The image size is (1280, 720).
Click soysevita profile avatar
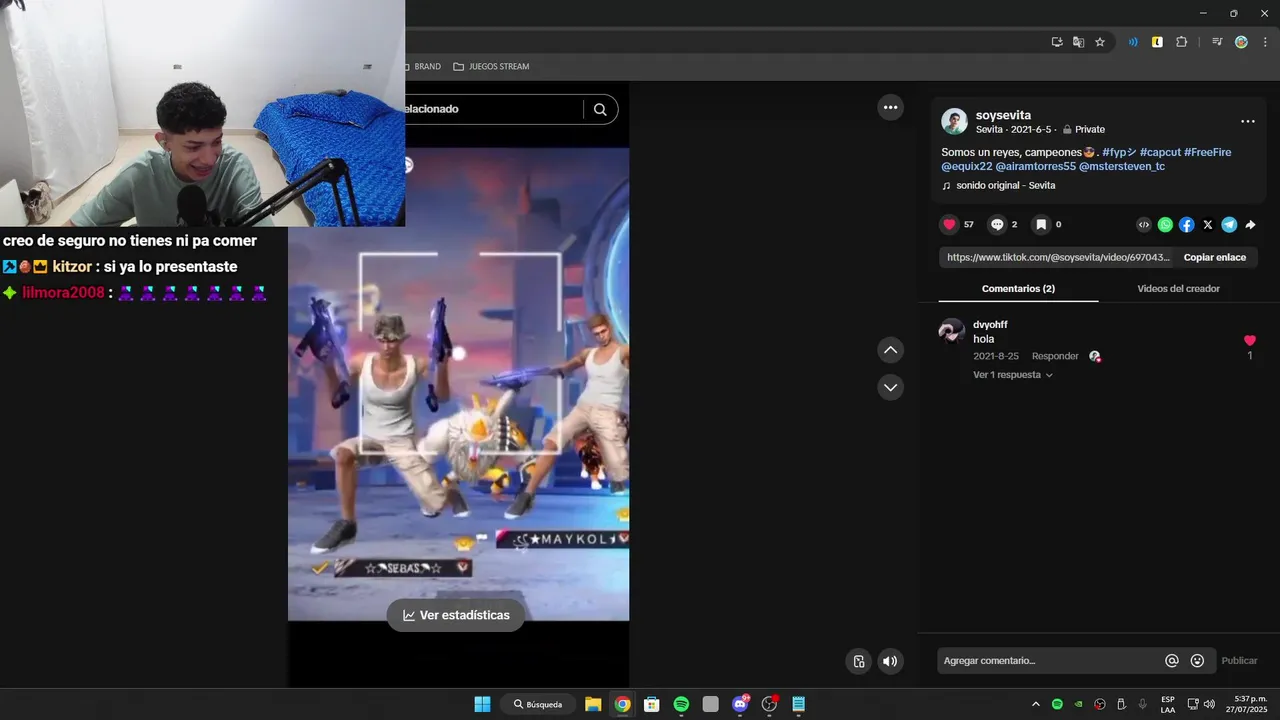click(x=955, y=122)
